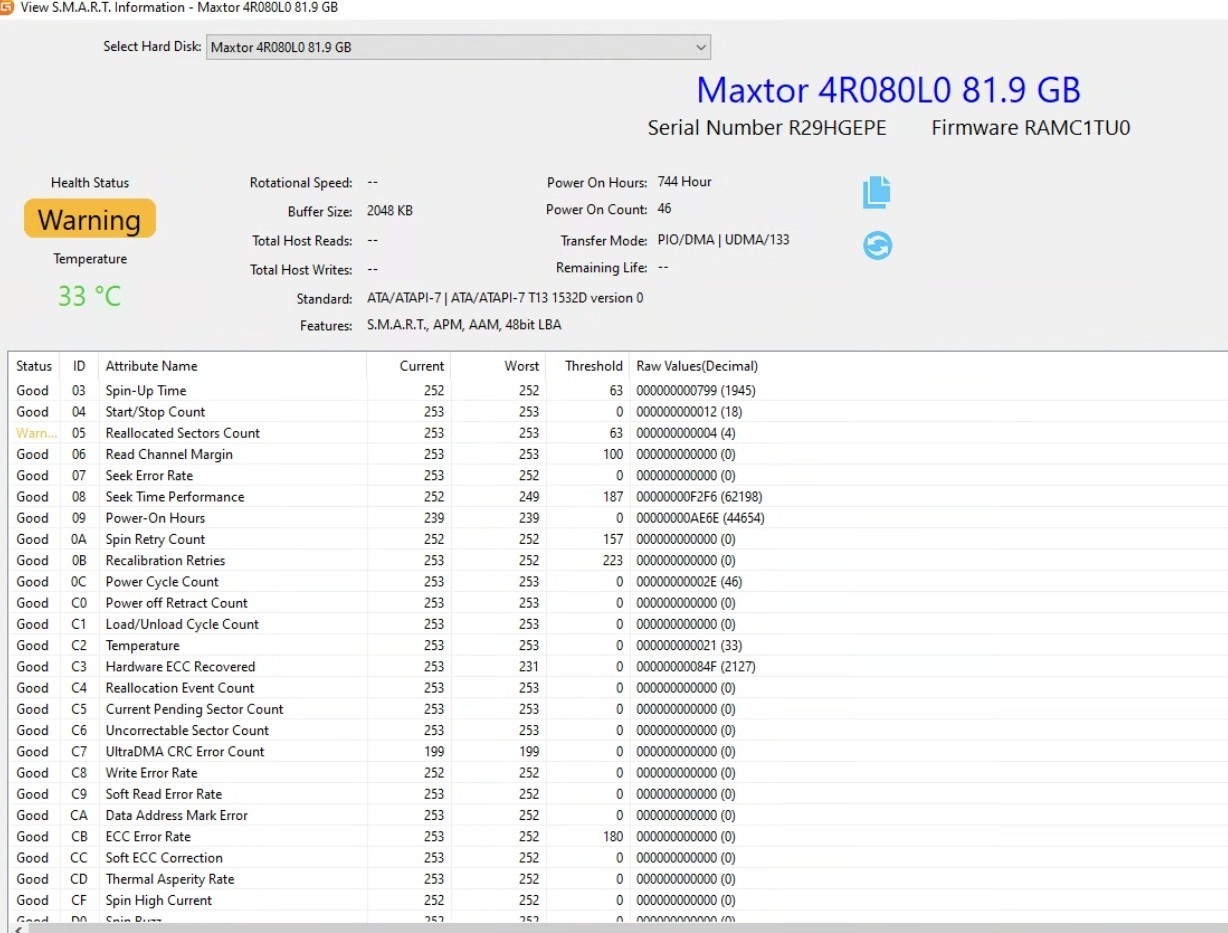This screenshot has height=933, width=1228.
Task: Select the Seek Error Rate row
Action: tap(618, 475)
